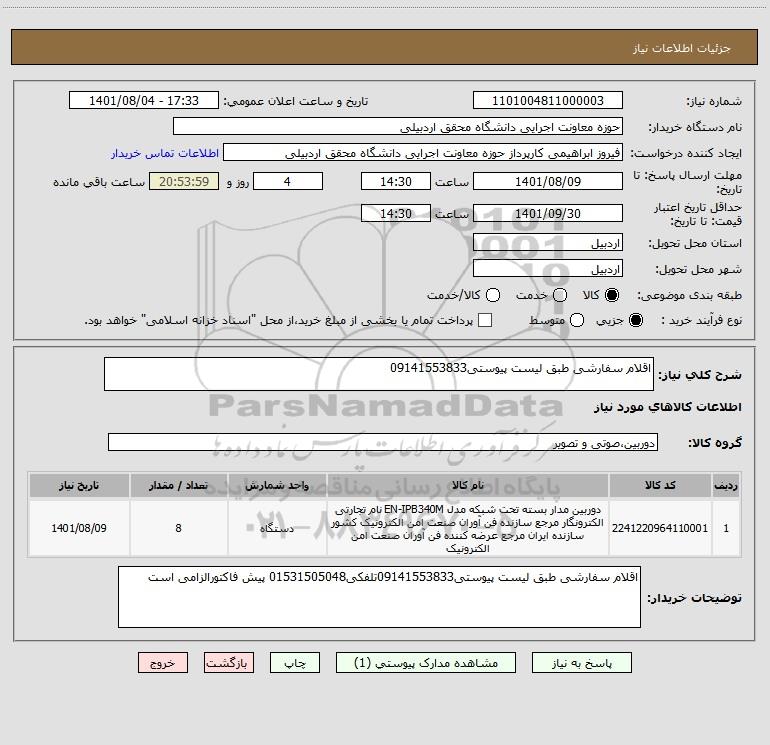Open مشاهده مدارک پیوستی (1) attachments

point(426,663)
